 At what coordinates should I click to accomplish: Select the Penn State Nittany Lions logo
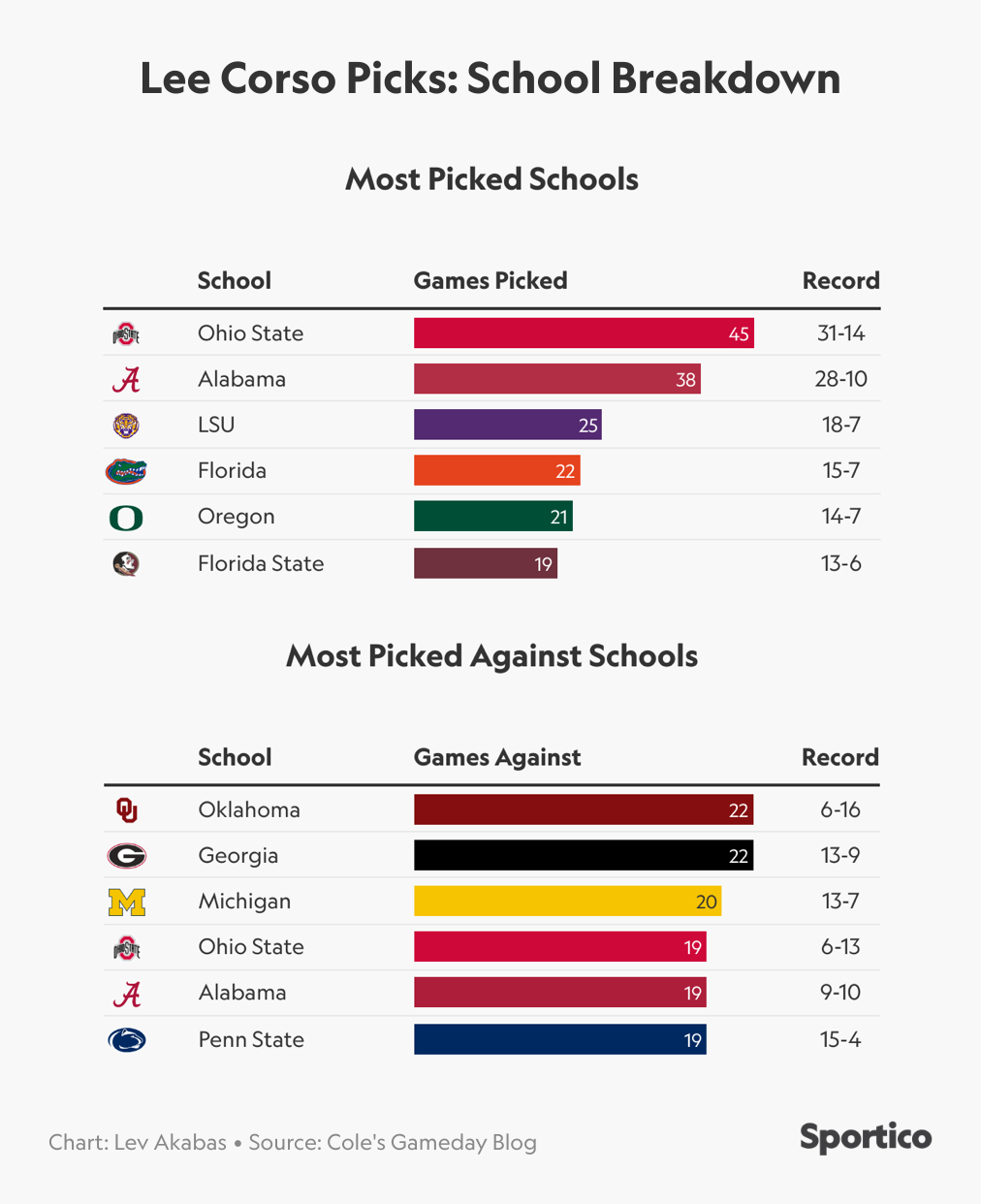coord(126,1040)
